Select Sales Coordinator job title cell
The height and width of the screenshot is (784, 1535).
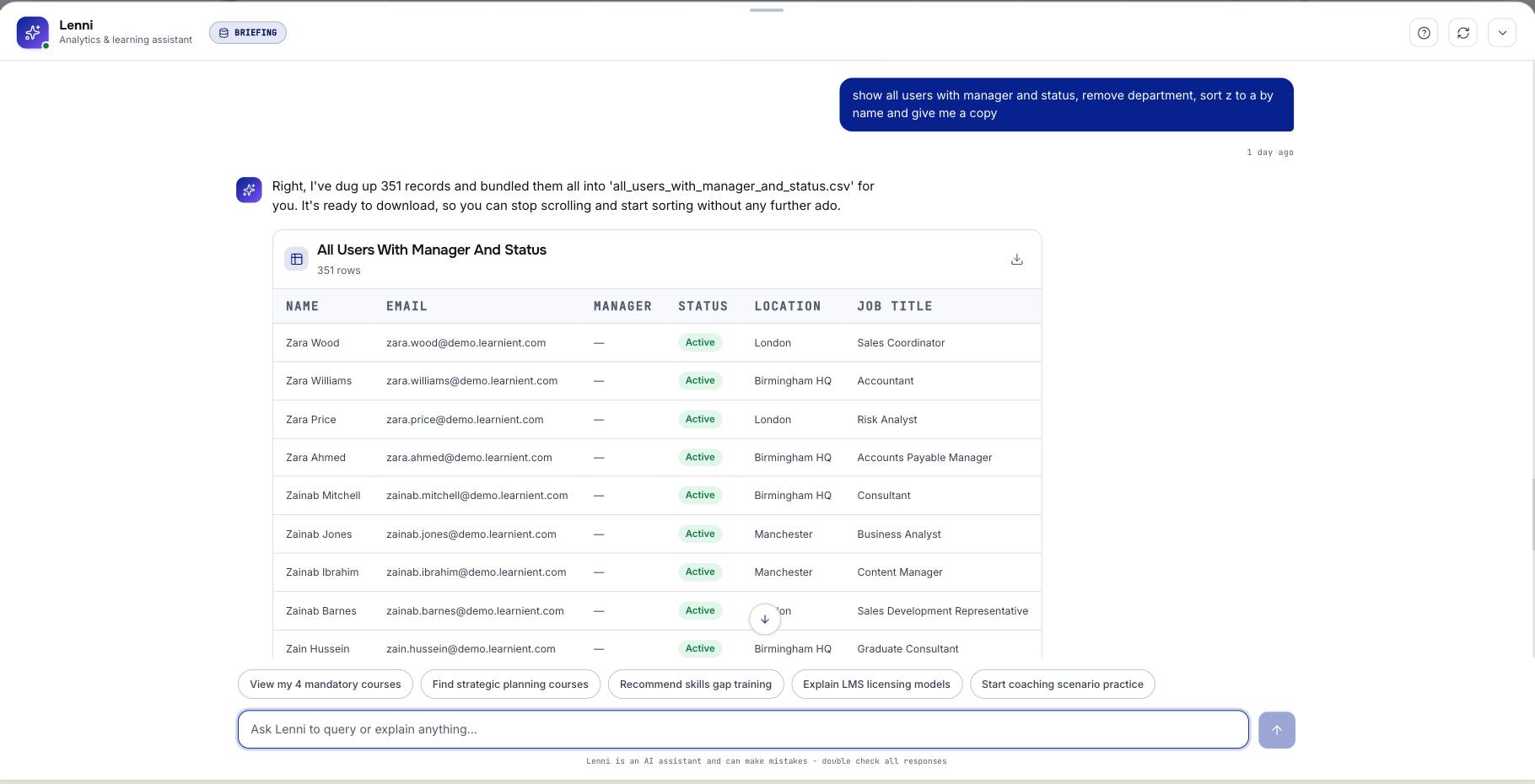[x=901, y=343]
